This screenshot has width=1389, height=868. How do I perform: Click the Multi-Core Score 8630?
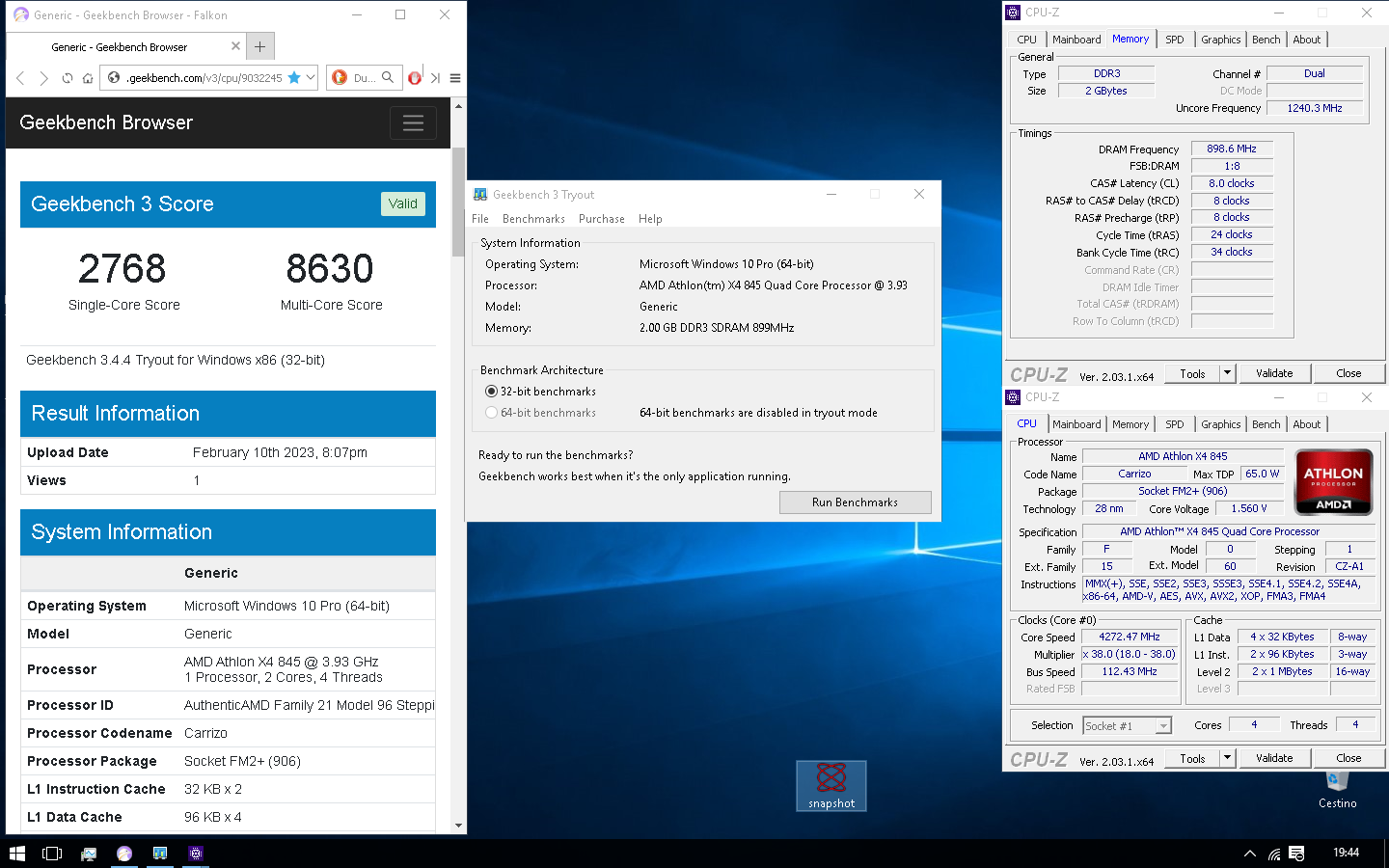(330, 269)
